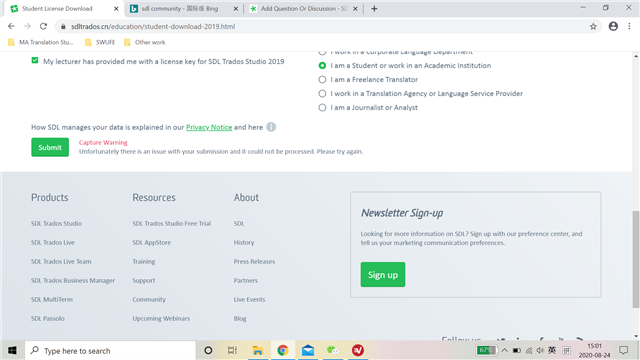Open the SDL Trados Business Manager link
640x360 pixels.
tap(73, 280)
